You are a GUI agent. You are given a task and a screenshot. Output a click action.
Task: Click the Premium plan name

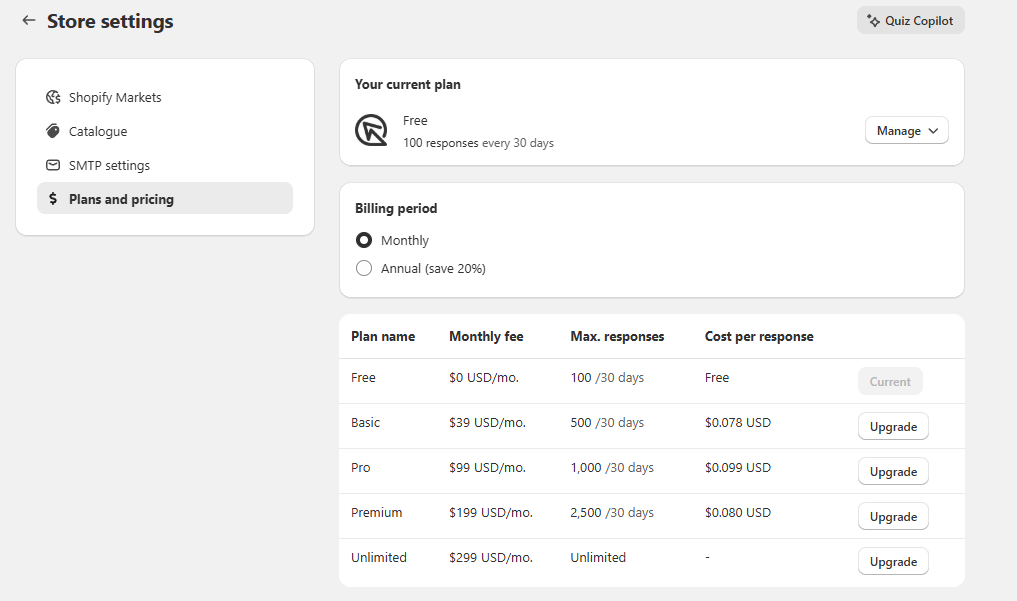coord(376,513)
